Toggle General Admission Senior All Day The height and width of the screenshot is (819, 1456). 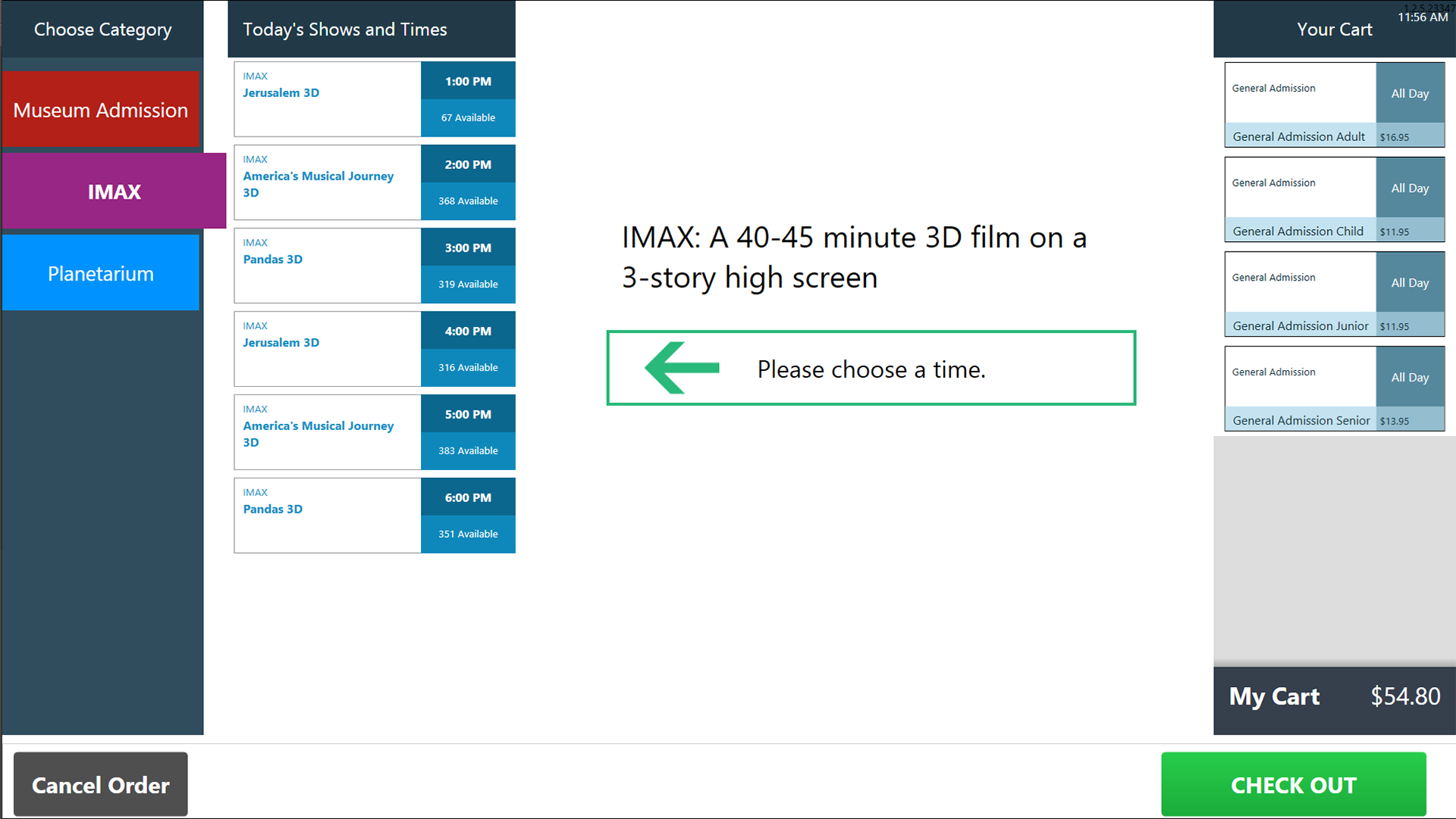1409,377
